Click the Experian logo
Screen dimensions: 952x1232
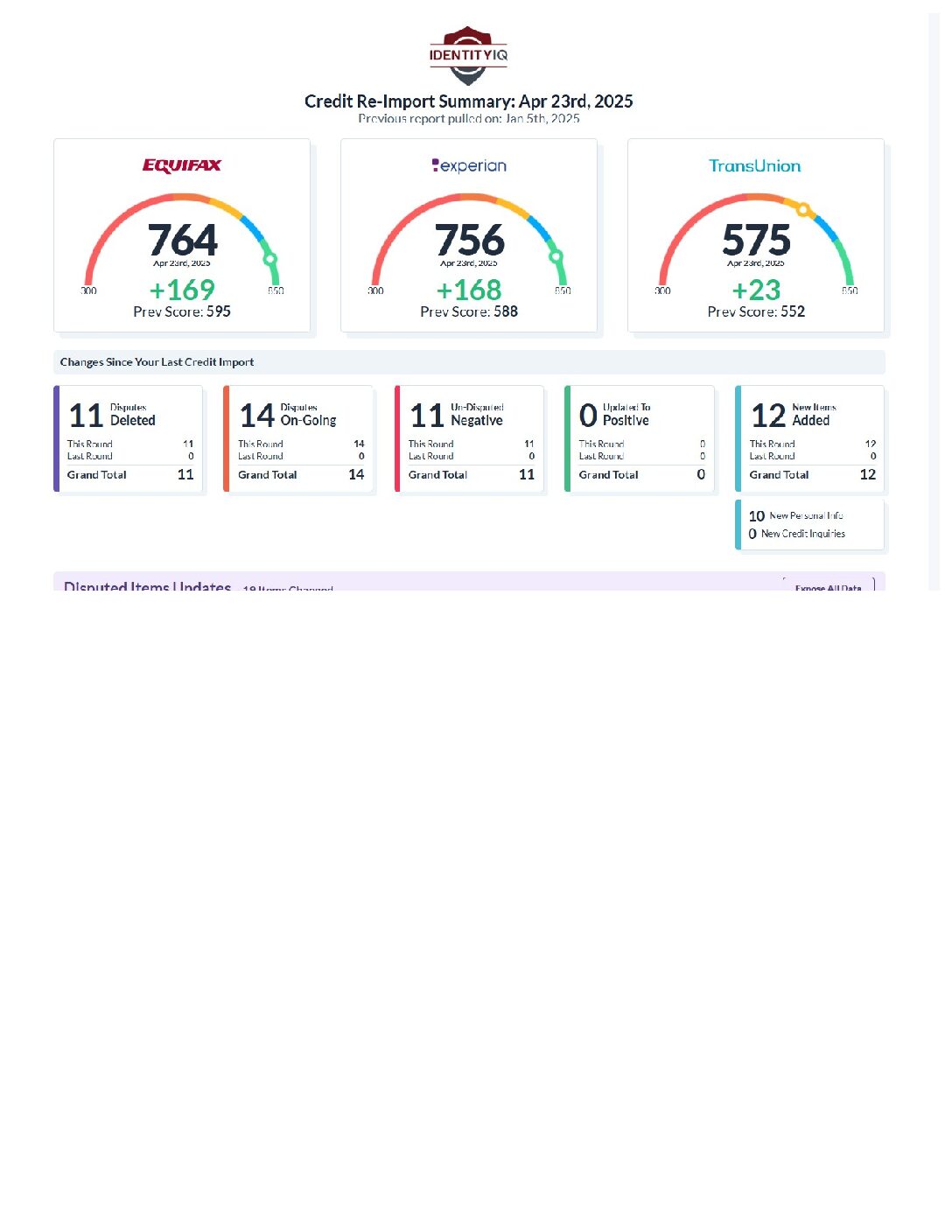pyautogui.click(x=469, y=165)
